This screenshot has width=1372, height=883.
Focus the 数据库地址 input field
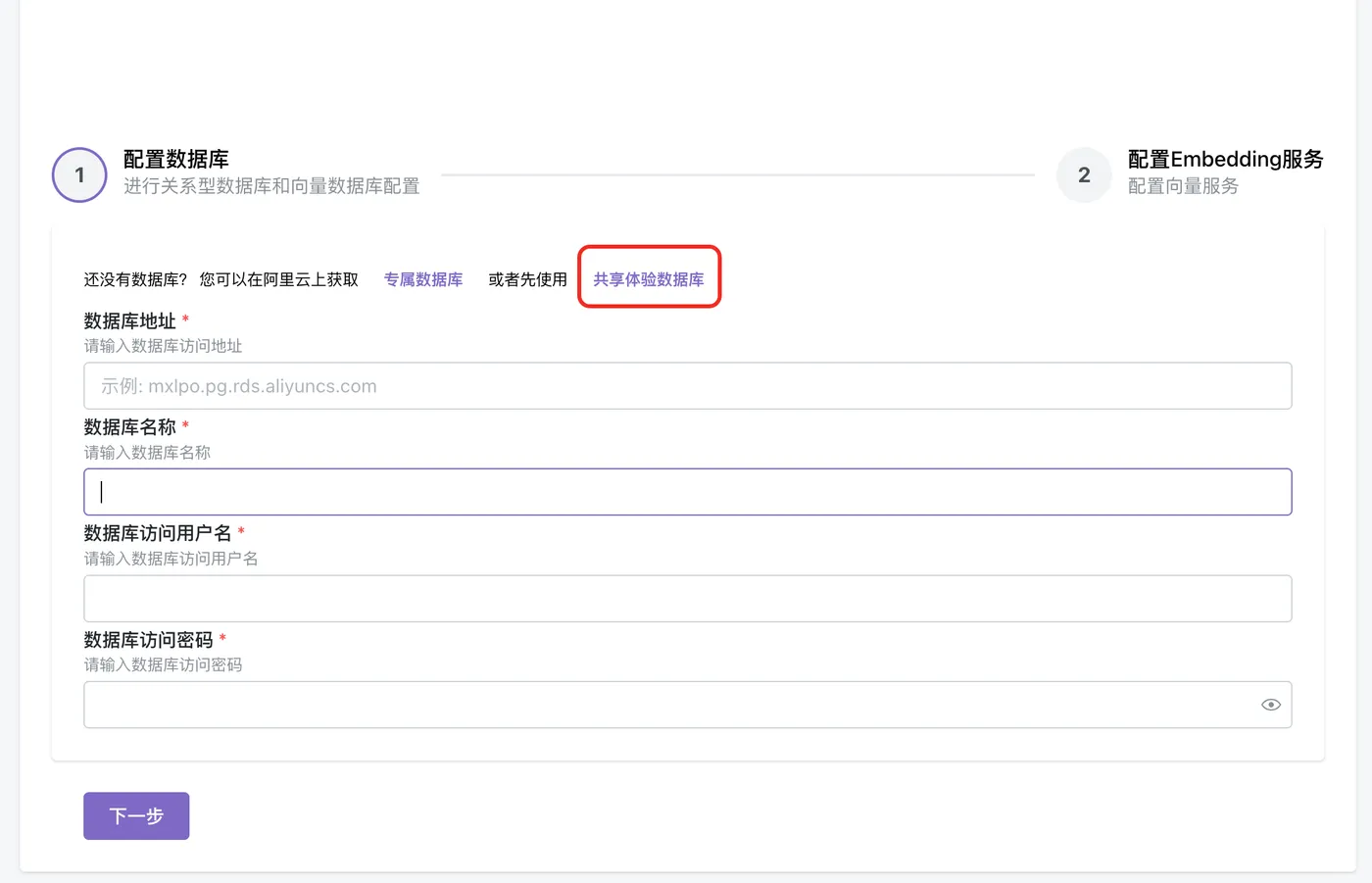tap(688, 386)
